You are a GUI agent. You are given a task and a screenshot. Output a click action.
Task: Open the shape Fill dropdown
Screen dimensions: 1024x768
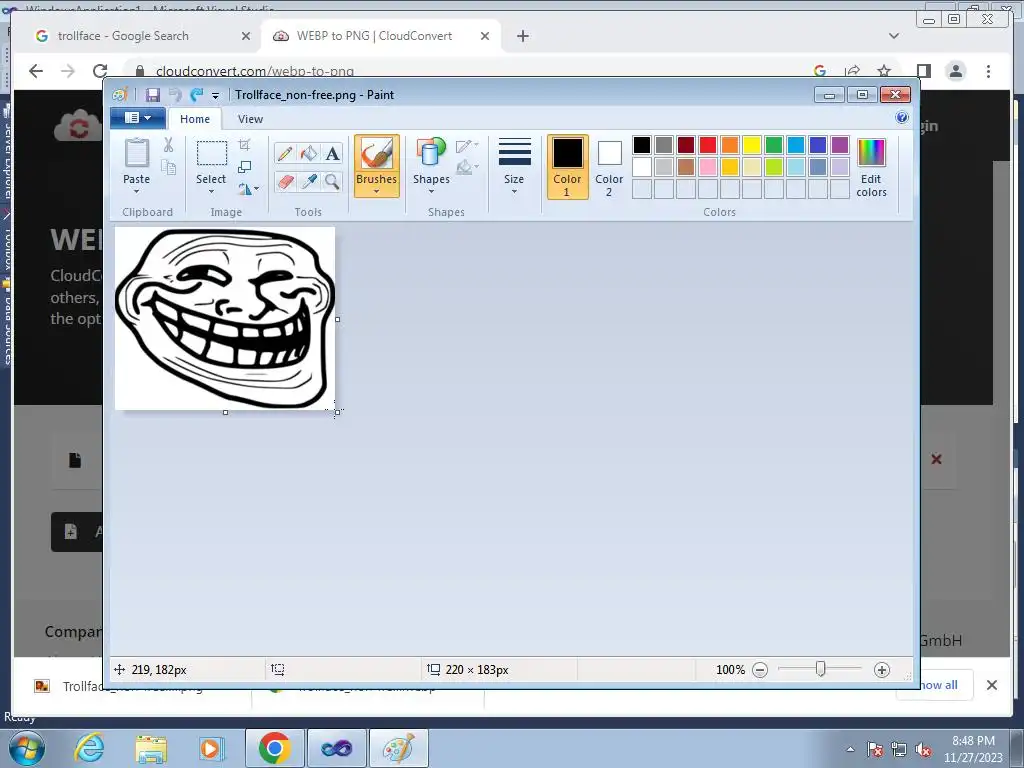[x=467, y=167]
